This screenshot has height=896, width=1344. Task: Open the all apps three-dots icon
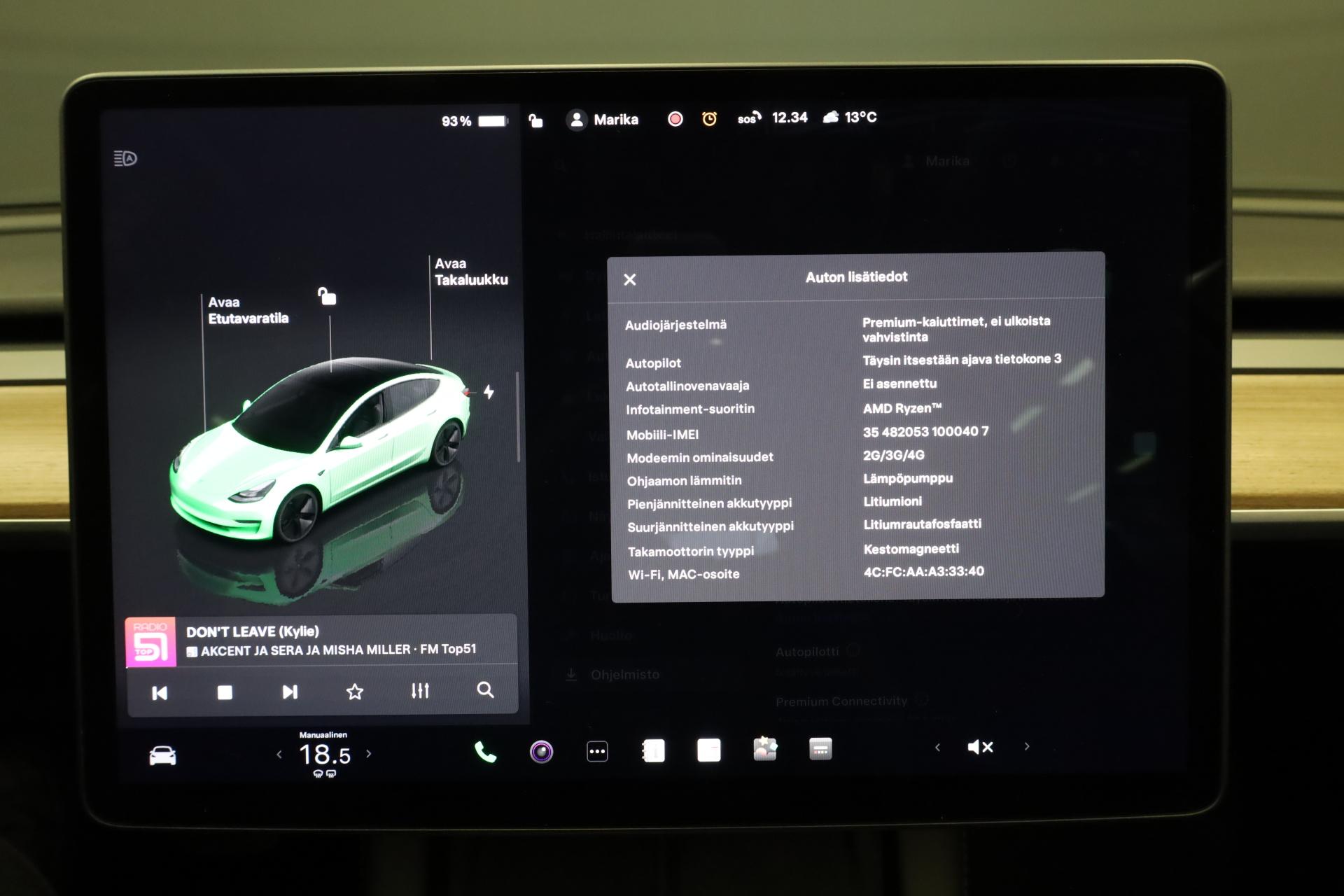[x=597, y=752]
